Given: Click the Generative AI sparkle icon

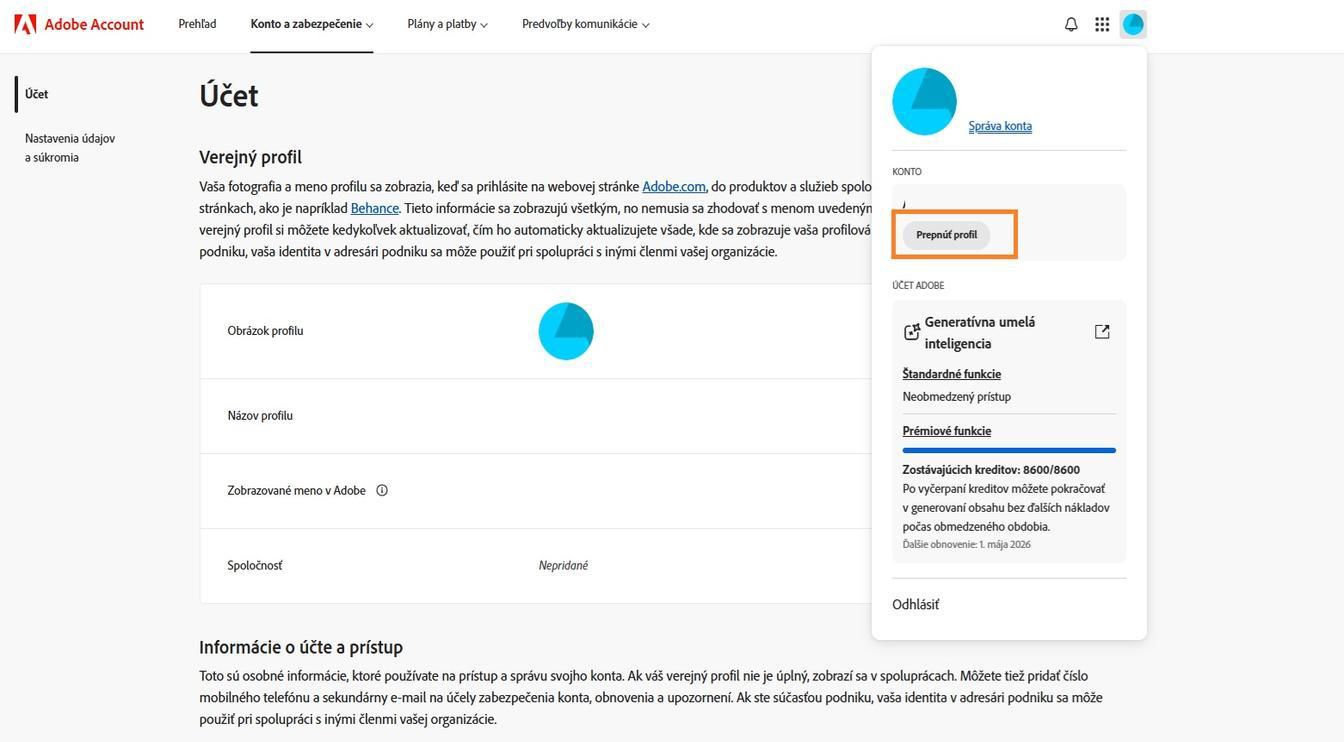Looking at the screenshot, I should pyautogui.click(x=912, y=332).
